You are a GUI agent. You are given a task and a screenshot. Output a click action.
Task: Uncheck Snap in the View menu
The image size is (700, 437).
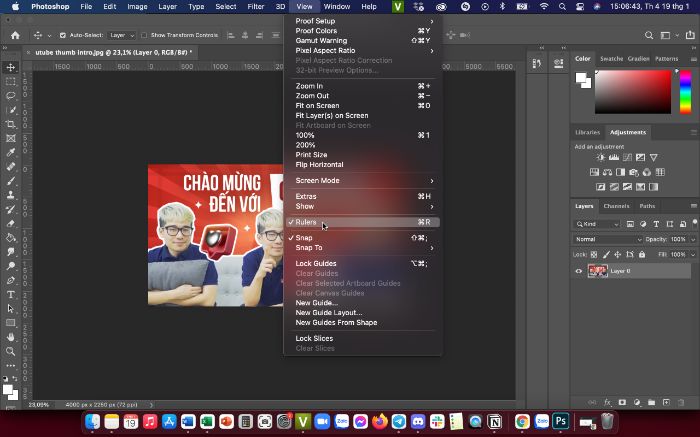[x=362, y=238]
